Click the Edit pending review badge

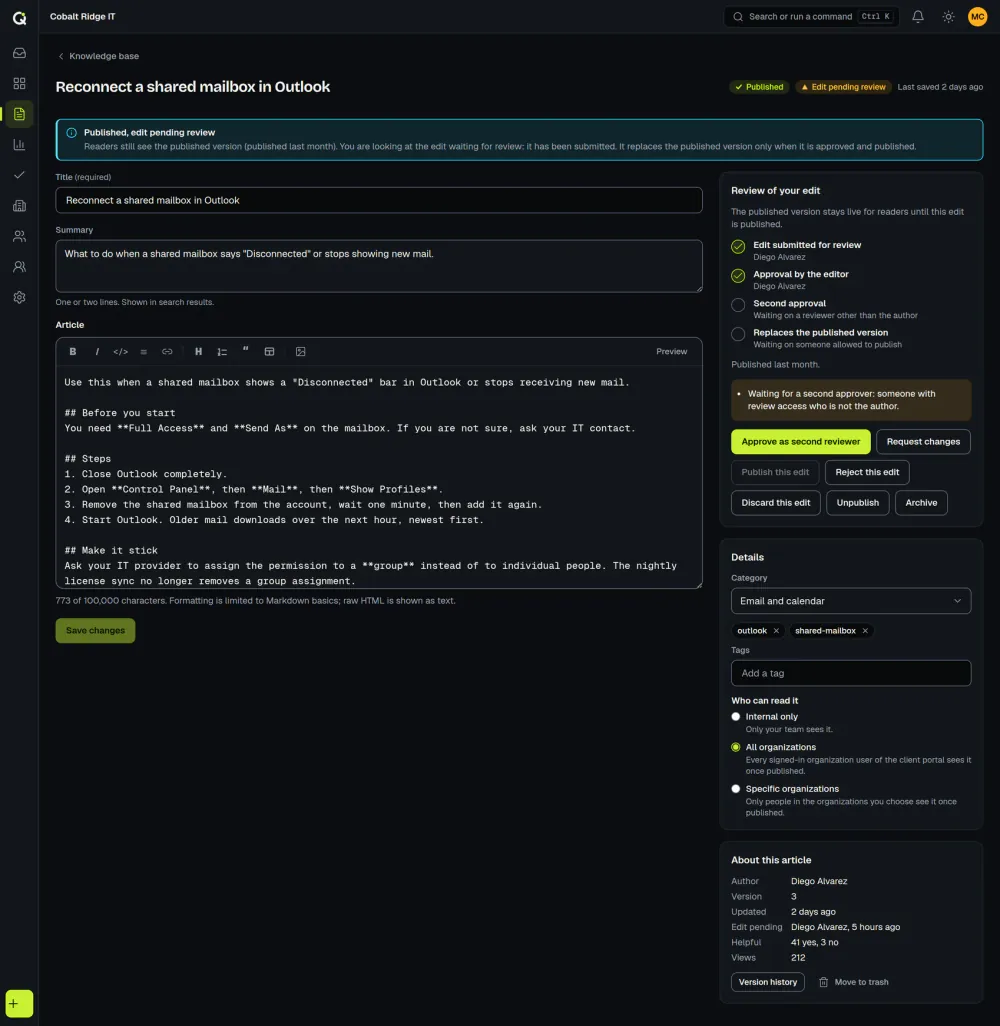click(843, 87)
